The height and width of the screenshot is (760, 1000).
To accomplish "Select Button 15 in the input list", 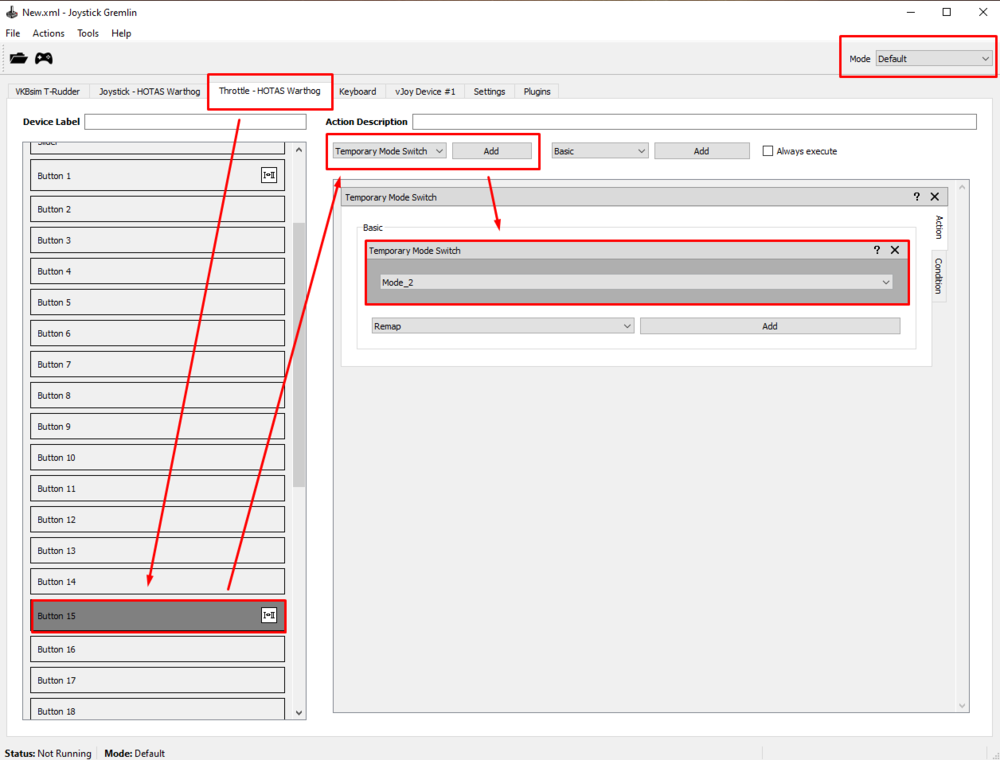I will click(x=158, y=616).
